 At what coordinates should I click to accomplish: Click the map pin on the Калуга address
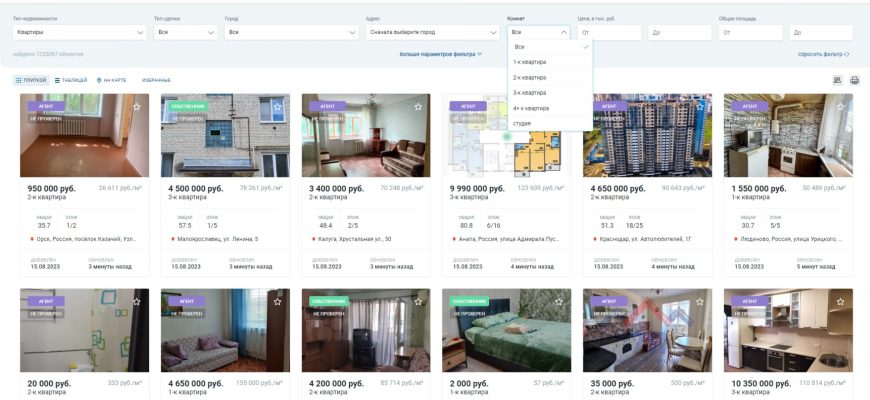[314, 239]
